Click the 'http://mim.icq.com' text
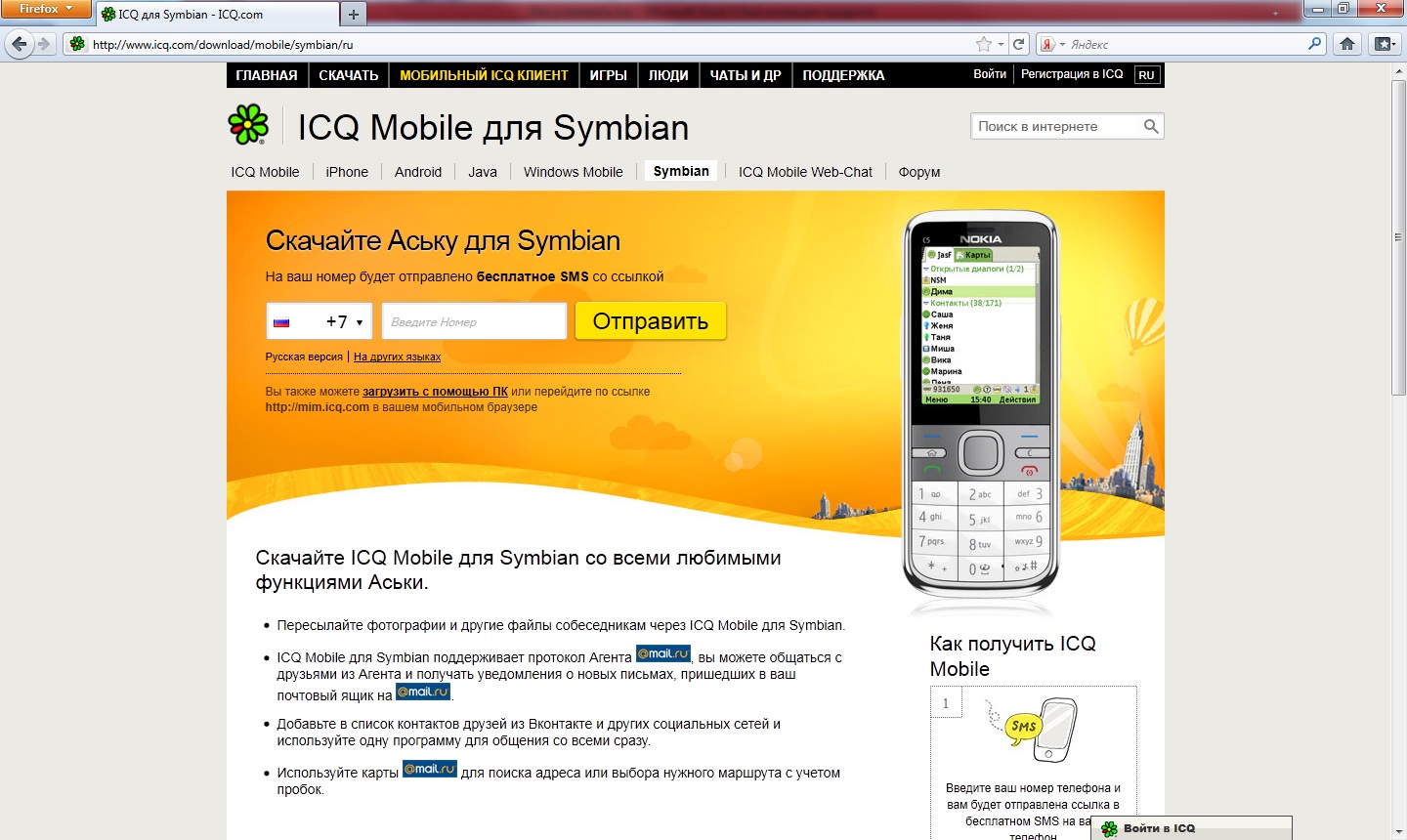The image size is (1407, 840). pos(318,407)
